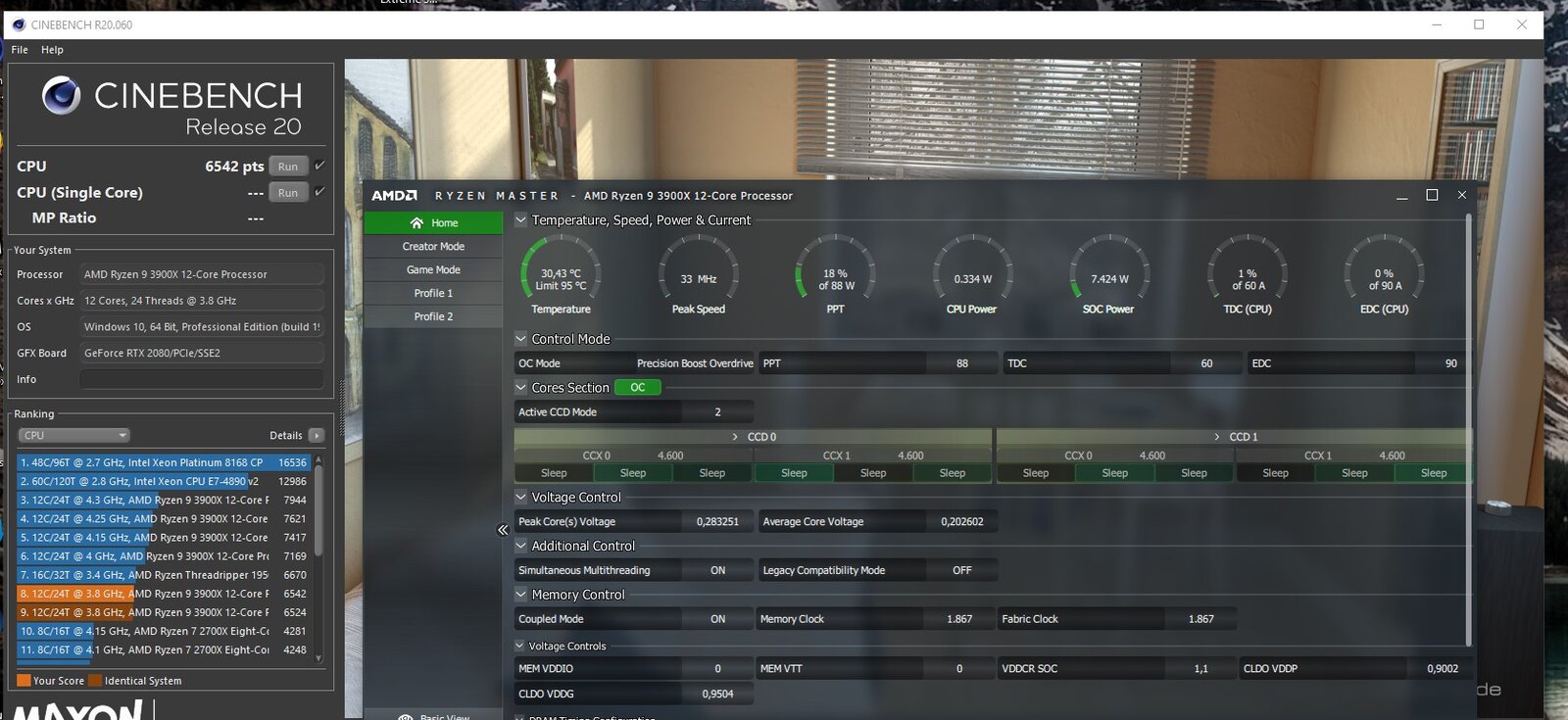This screenshot has width=1568, height=720.
Task: Select Profile 1 in sidebar
Action: (433, 294)
